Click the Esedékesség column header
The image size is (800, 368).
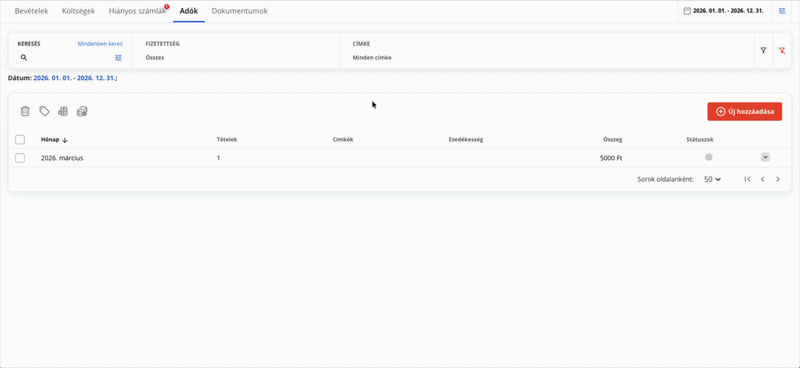click(x=466, y=139)
